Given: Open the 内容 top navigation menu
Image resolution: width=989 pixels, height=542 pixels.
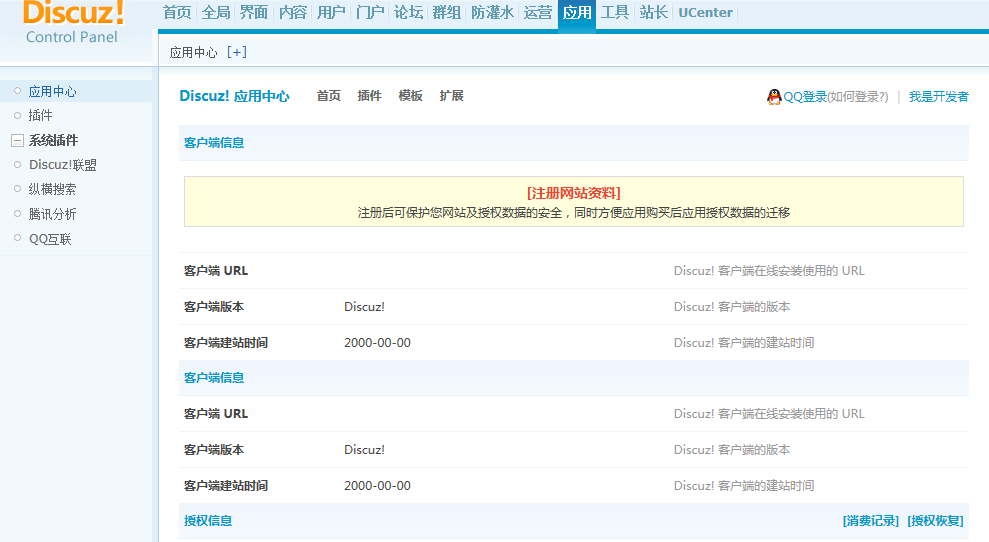Looking at the screenshot, I should point(293,13).
